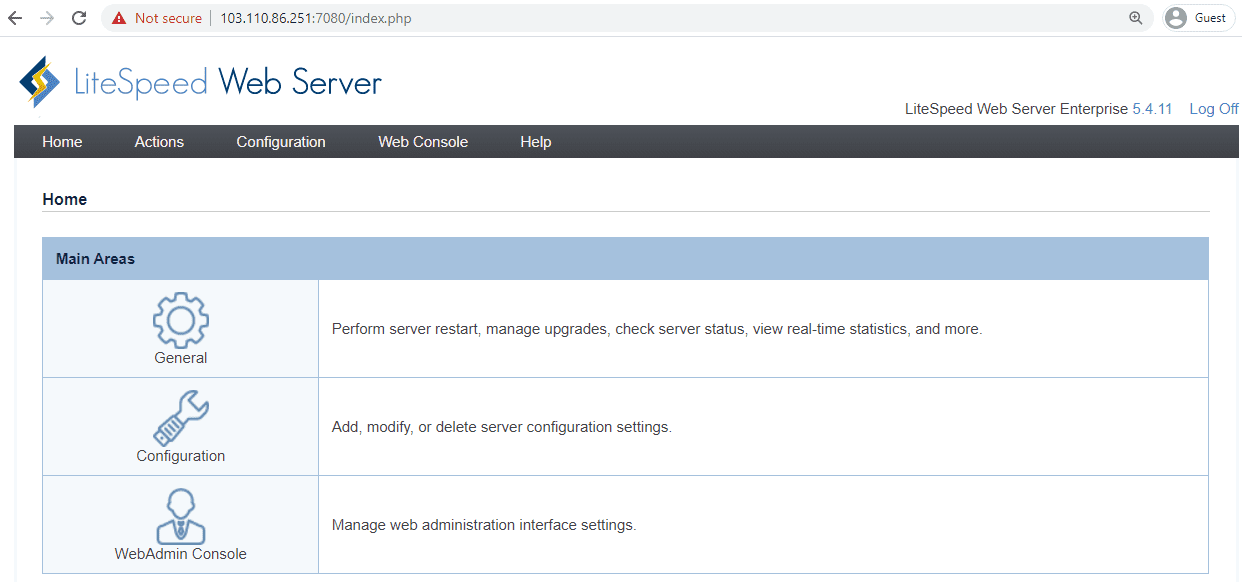Click the browser forward arrow
Viewport: 1242px width, 582px height.
point(47,17)
